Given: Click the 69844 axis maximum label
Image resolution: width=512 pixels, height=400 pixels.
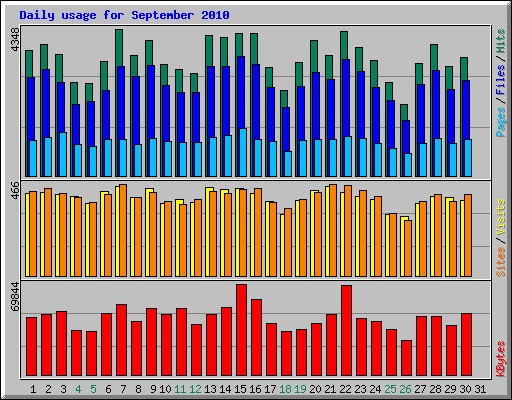Looking at the screenshot, I should click(15, 296).
